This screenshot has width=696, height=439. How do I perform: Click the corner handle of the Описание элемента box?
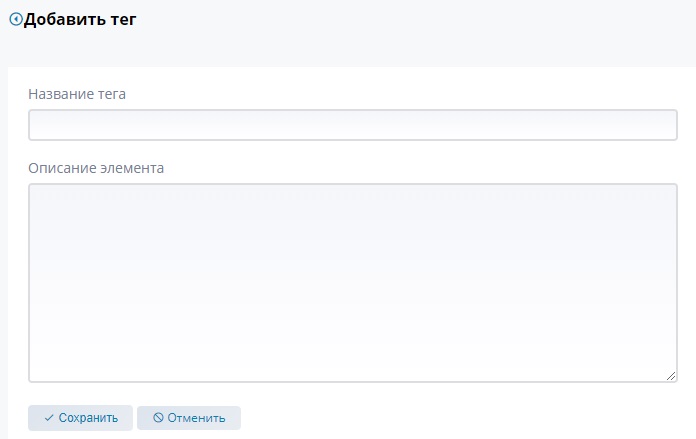click(671, 376)
